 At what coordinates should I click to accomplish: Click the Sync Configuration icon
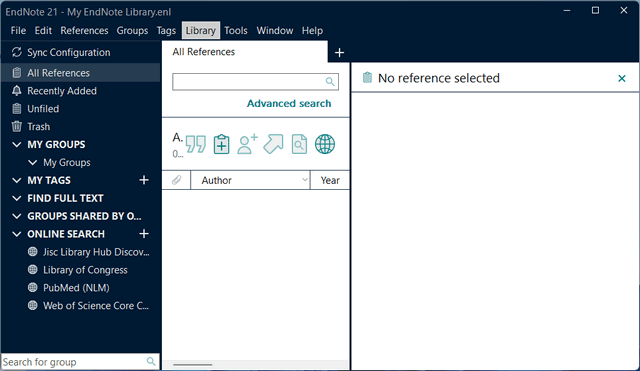click(x=17, y=52)
